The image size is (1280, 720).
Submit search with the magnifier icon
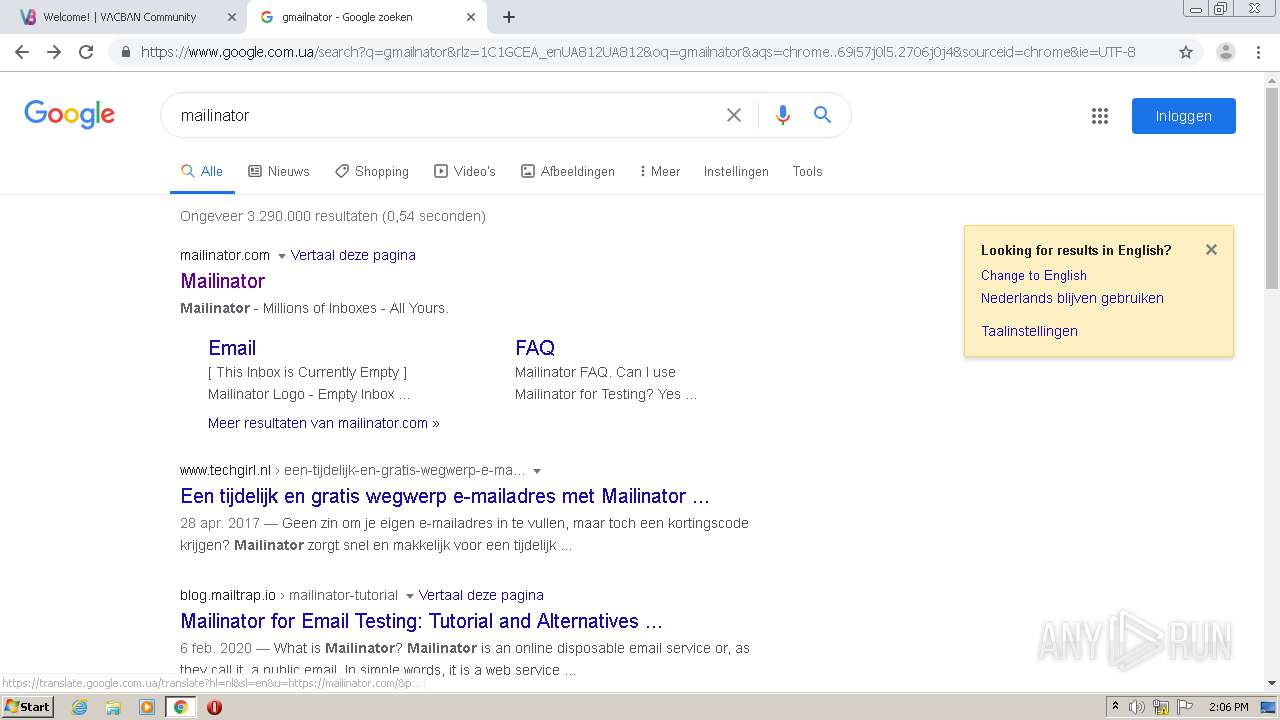click(x=822, y=115)
